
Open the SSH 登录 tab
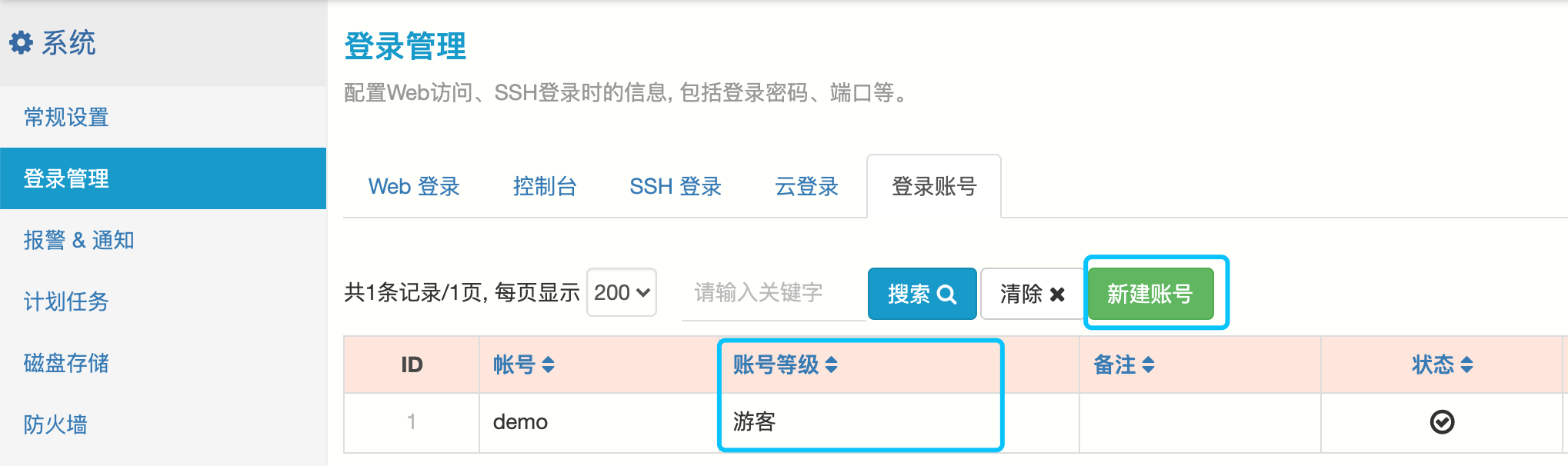coord(676,186)
